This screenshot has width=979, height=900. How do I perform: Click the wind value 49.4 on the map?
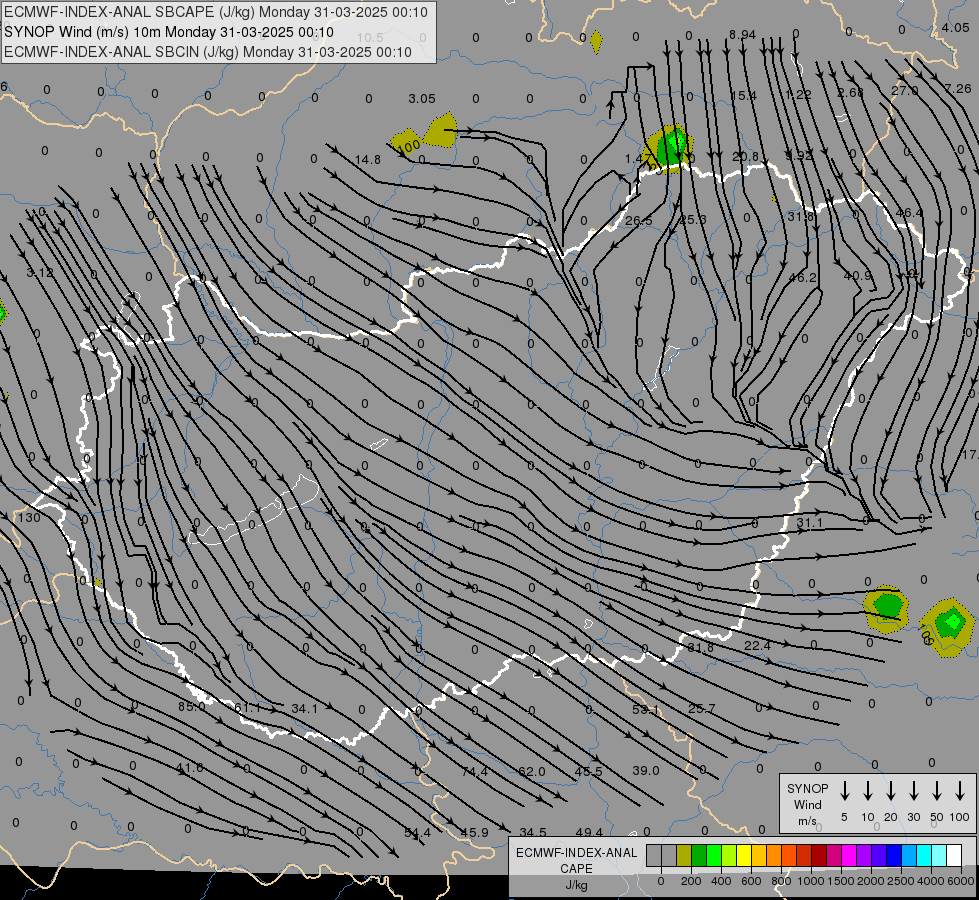click(589, 833)
